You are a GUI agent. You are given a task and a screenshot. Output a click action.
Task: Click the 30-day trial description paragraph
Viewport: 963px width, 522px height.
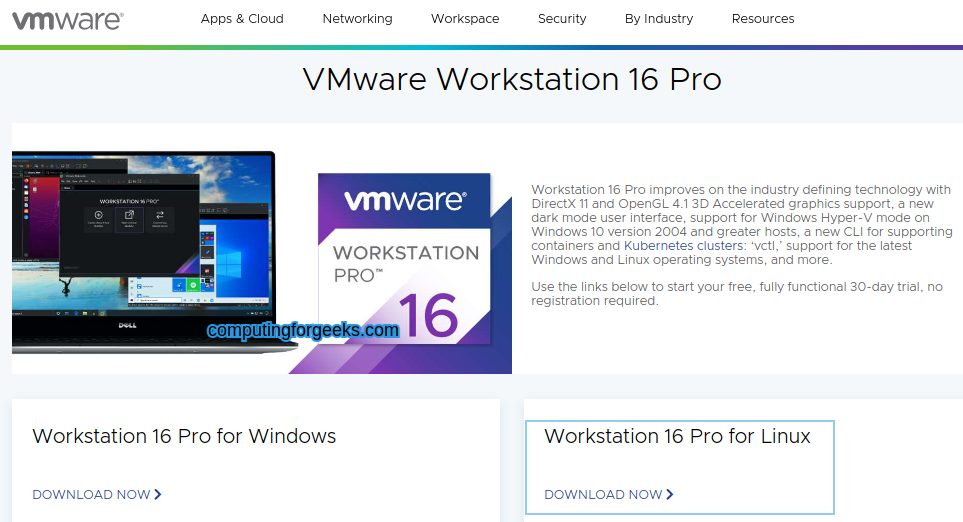(737, 294)
